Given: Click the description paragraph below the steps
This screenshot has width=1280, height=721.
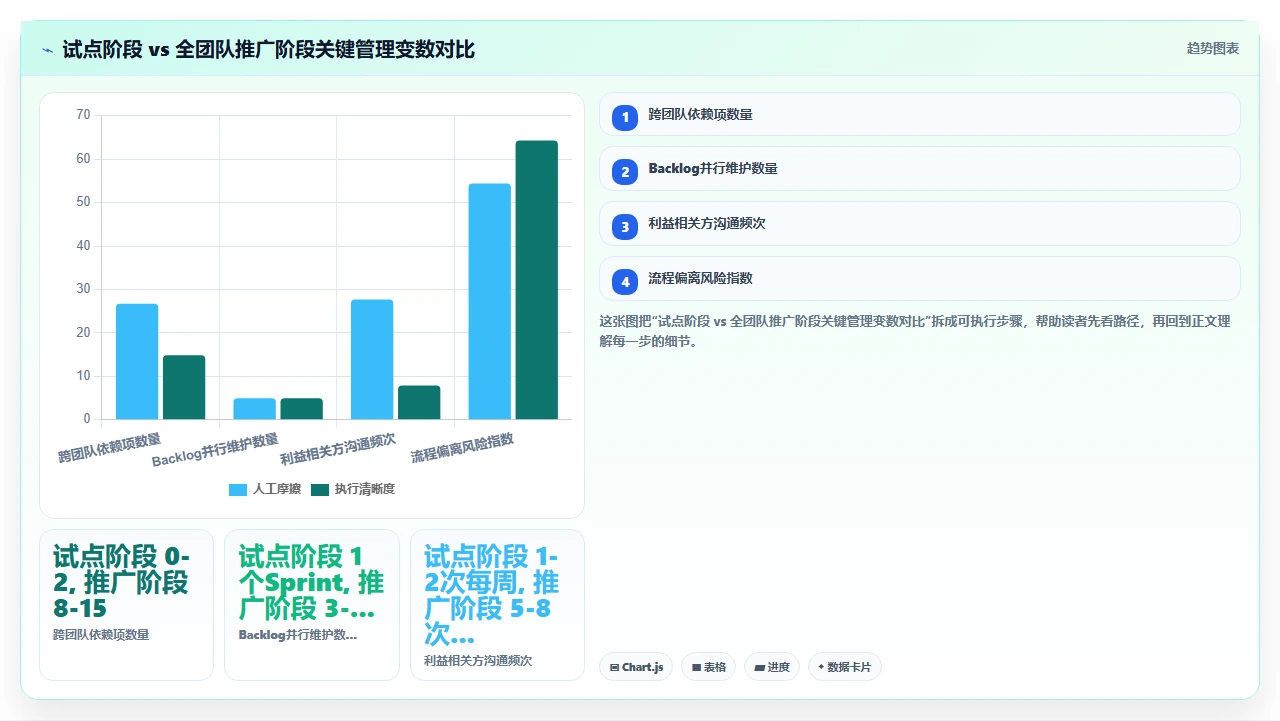Looking at the screenshot, I should [915, 331].
